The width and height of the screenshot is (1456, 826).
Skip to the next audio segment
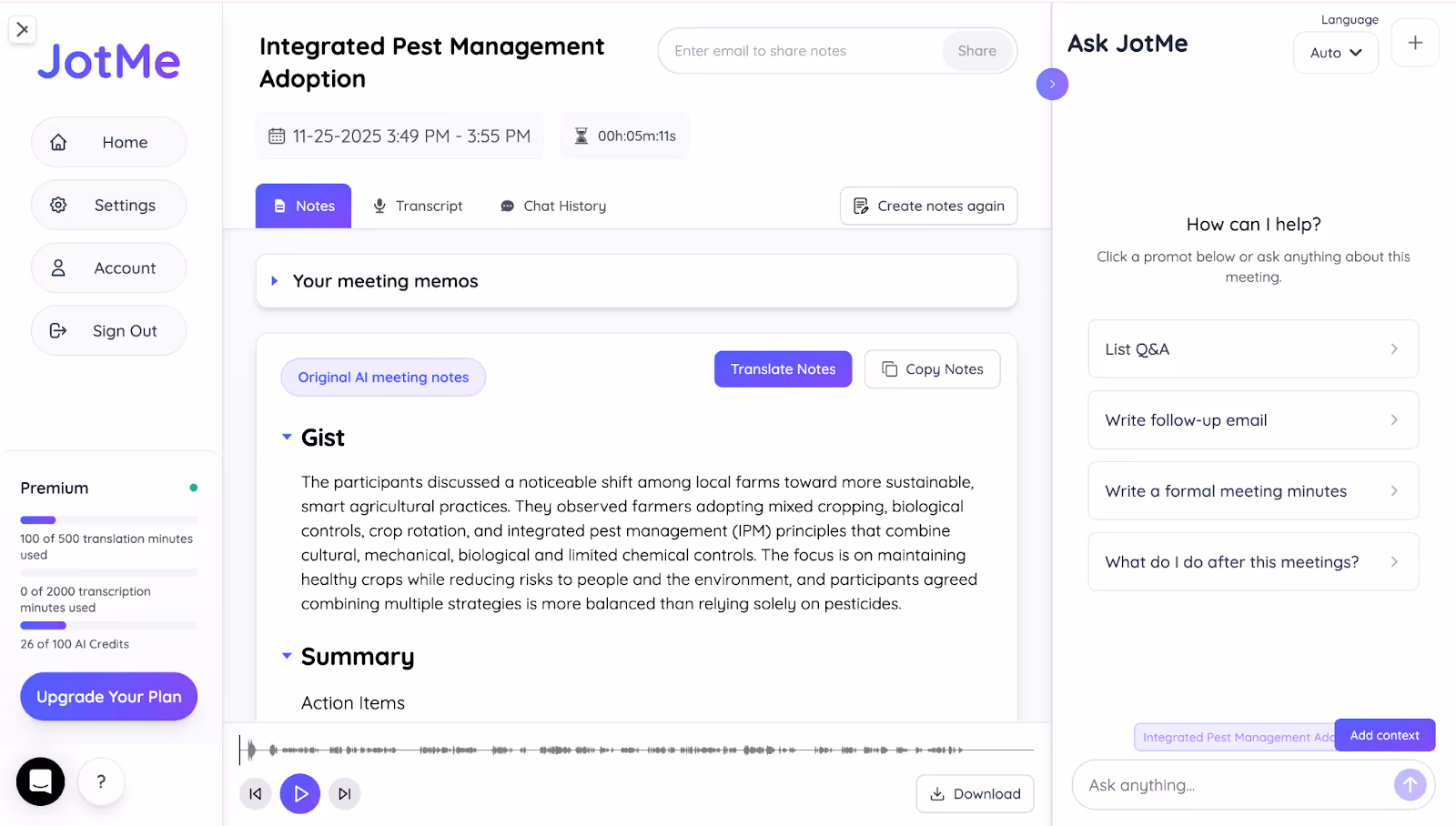[x=345, y=793]
